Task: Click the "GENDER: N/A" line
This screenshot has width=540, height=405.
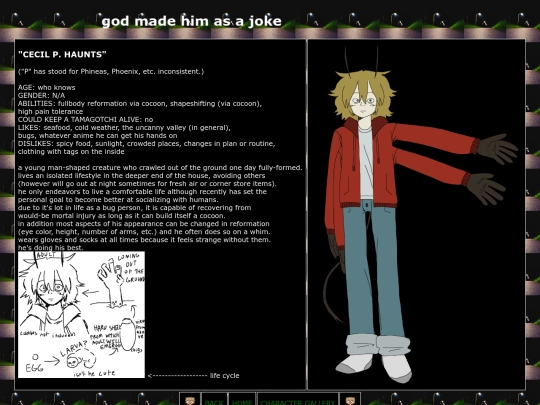Action: (41, 95)
